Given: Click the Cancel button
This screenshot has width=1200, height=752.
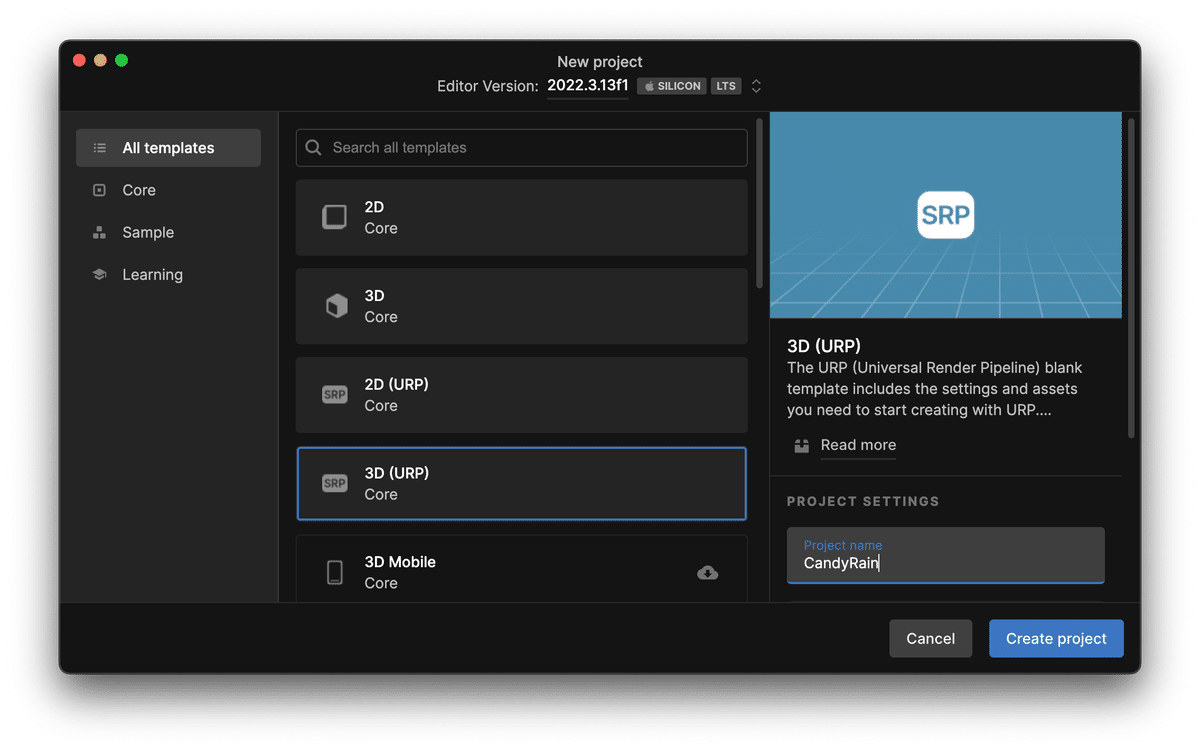Looking at the screenshot, I should [x=930, y=639].
